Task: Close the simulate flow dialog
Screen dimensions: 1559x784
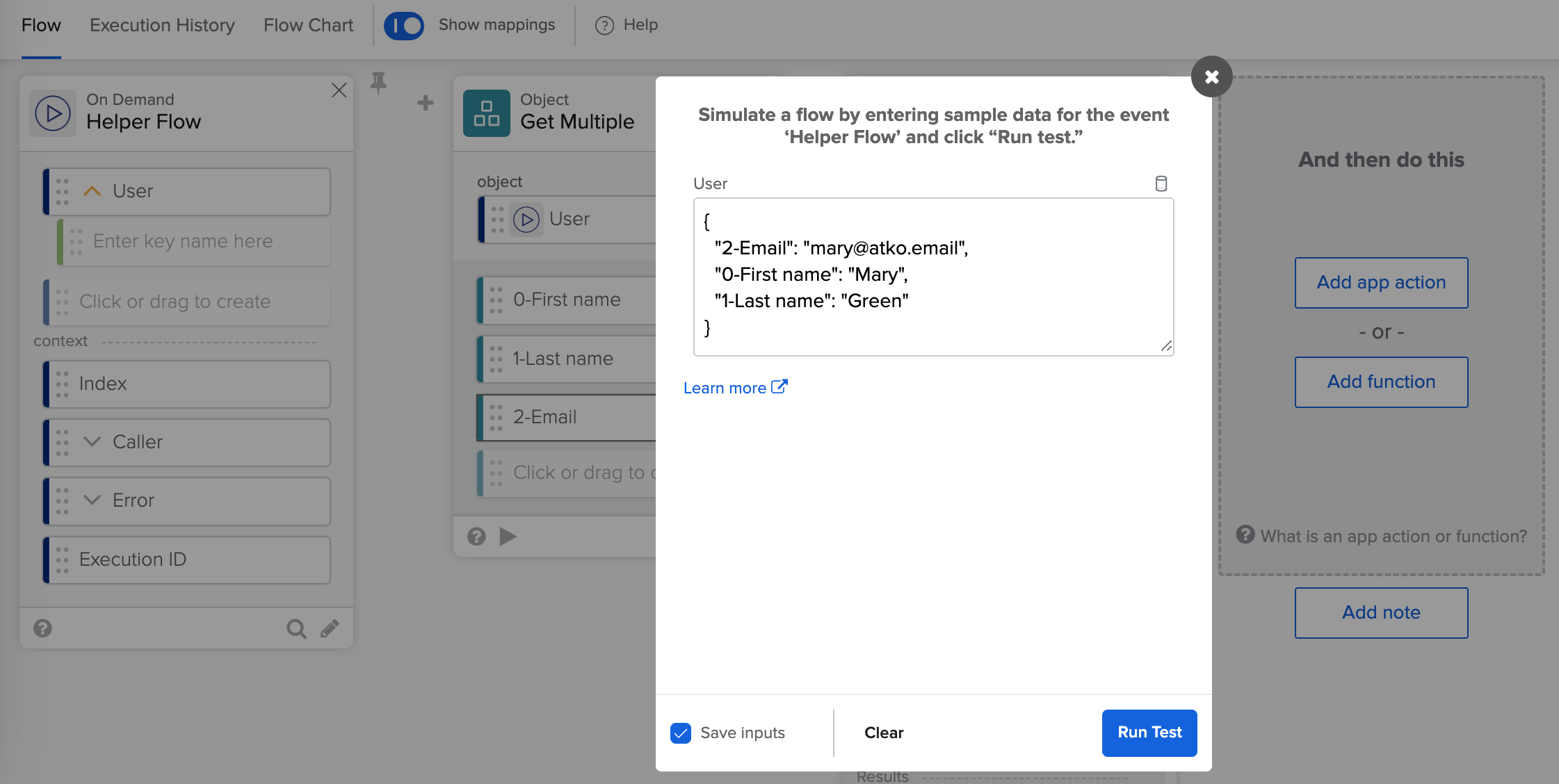Action: 1211,76
